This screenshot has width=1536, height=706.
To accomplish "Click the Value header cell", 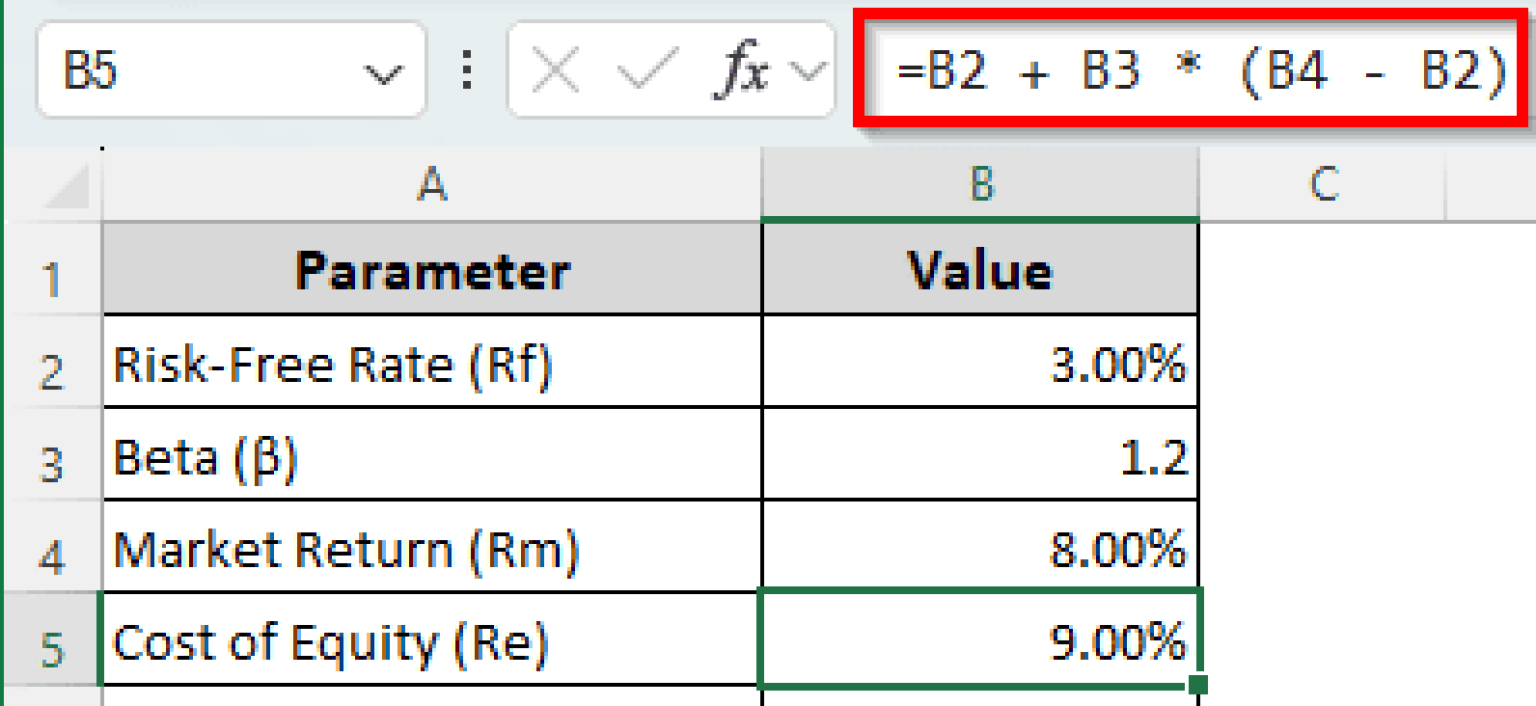I will [x=980, y=268].
